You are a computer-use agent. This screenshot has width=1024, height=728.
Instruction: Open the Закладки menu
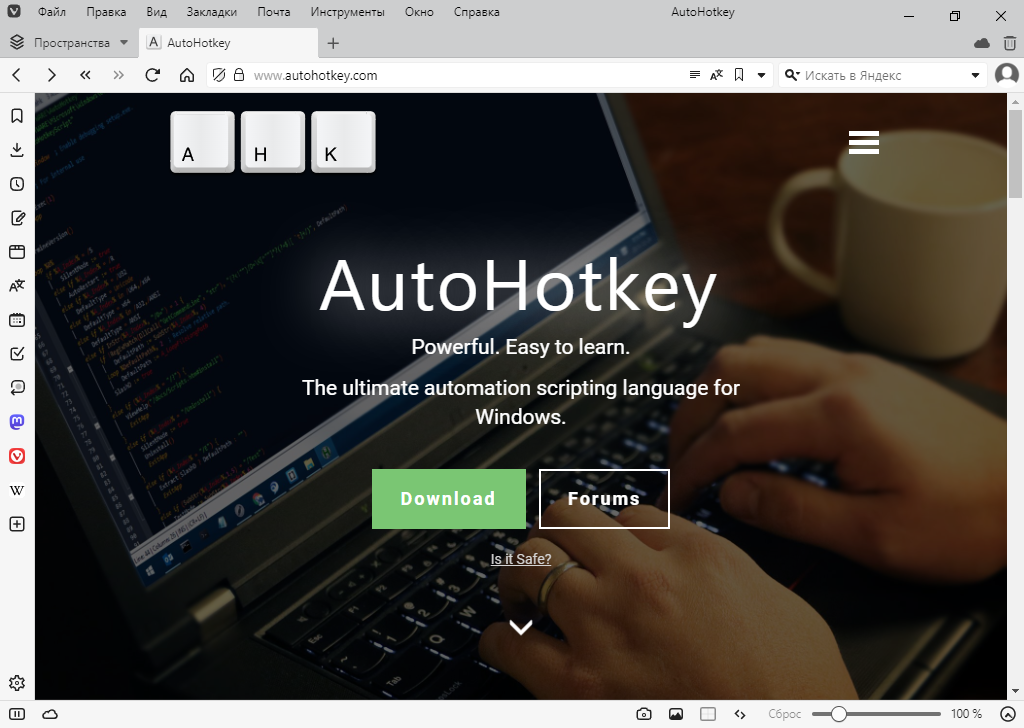coord(211,12)
